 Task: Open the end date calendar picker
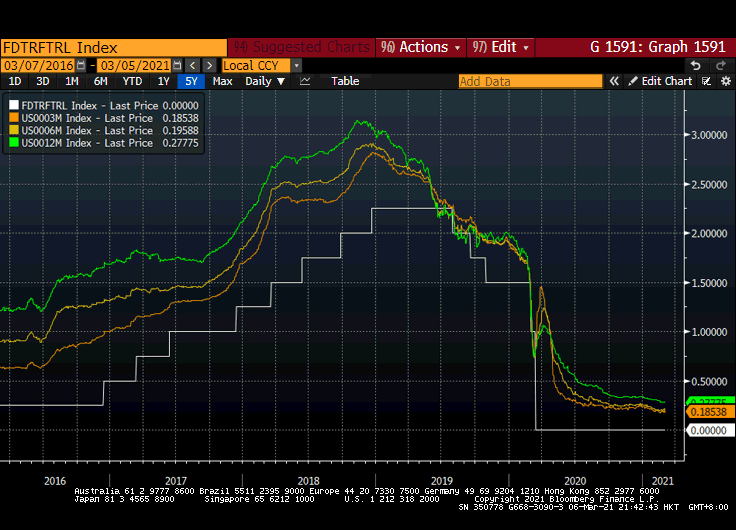coord(177,65)
